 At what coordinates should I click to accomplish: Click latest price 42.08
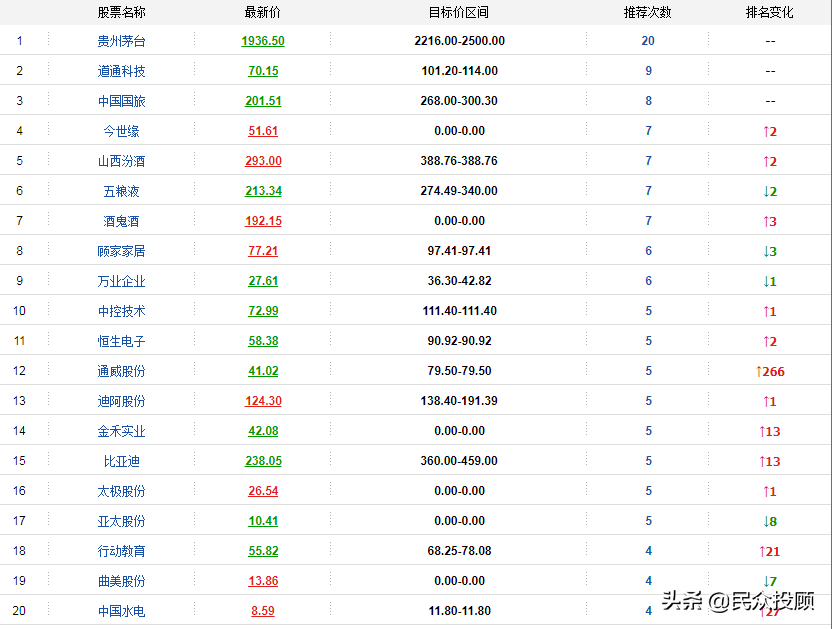tap(263, 430)
